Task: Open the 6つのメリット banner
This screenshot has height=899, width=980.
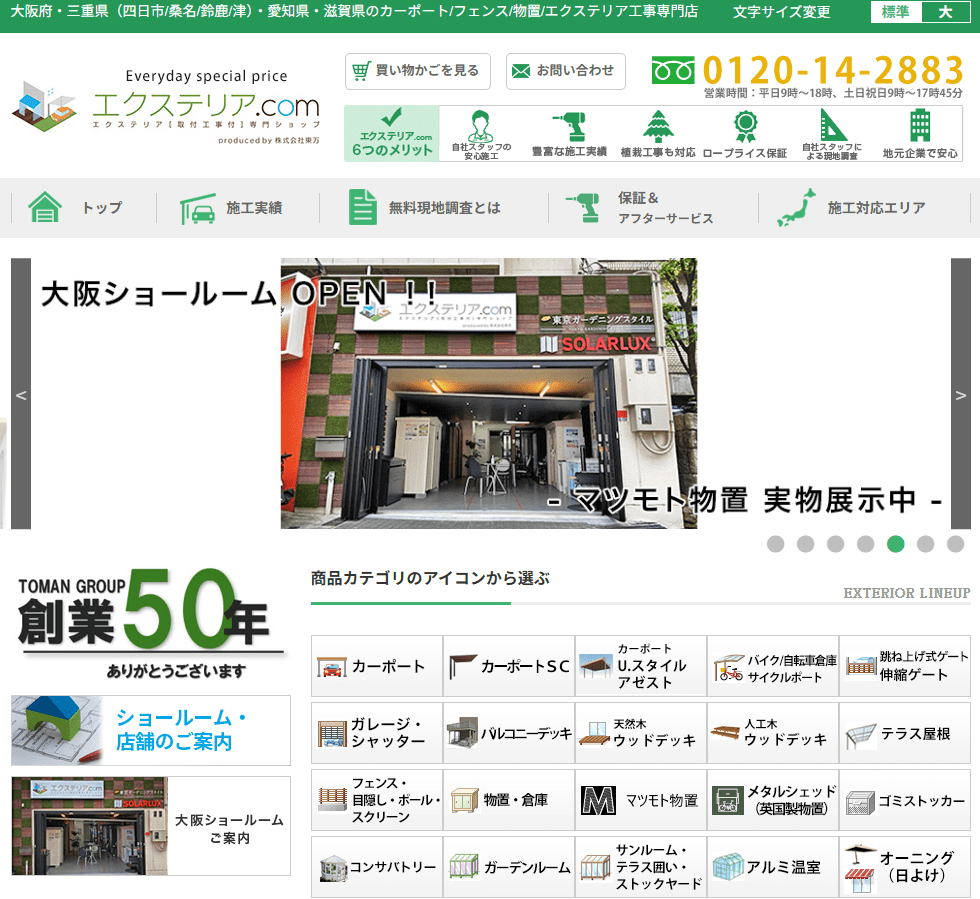Action: point(392,133)
